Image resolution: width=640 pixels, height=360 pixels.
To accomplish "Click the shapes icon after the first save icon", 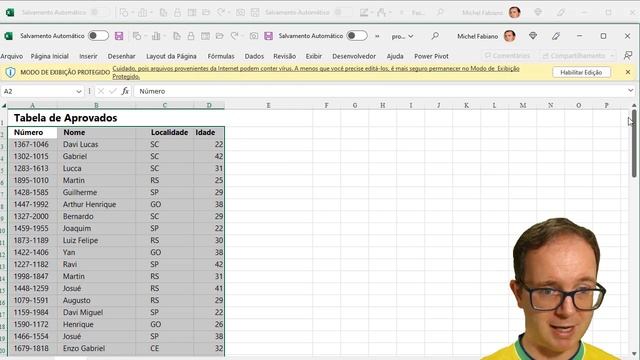I will pyautogui.click(x=137, y=36).
